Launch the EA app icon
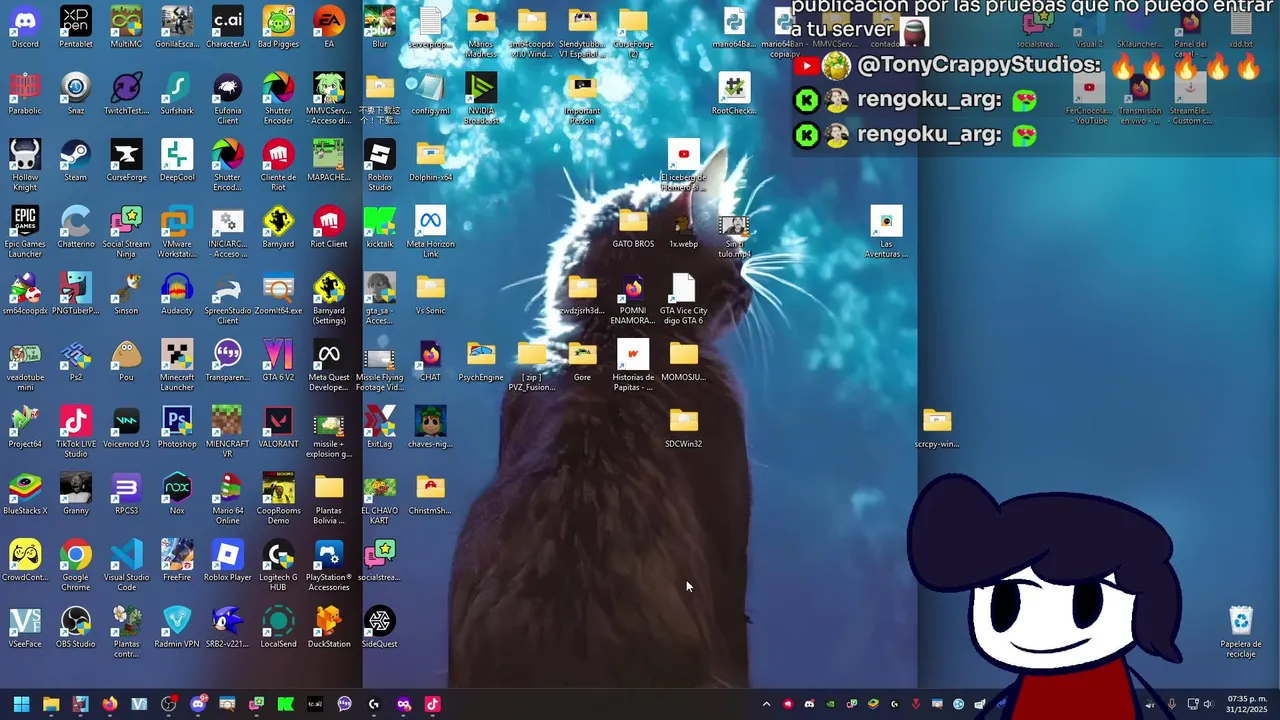The height and width of the screenshot is (720, 1280). pos(329,27)
